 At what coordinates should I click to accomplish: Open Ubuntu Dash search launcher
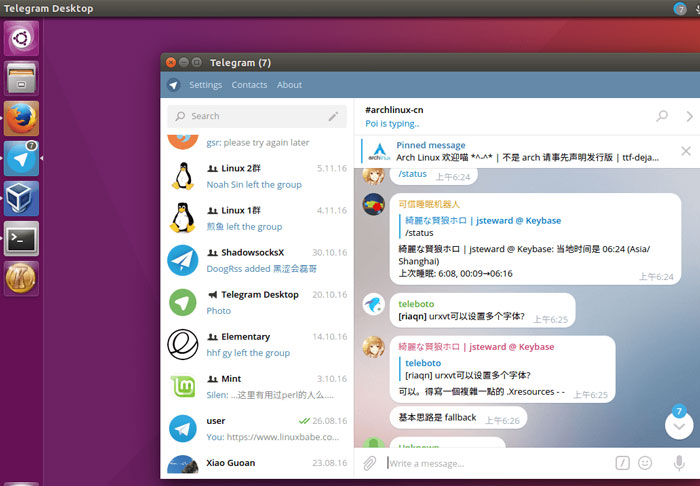tap(21, 38)
